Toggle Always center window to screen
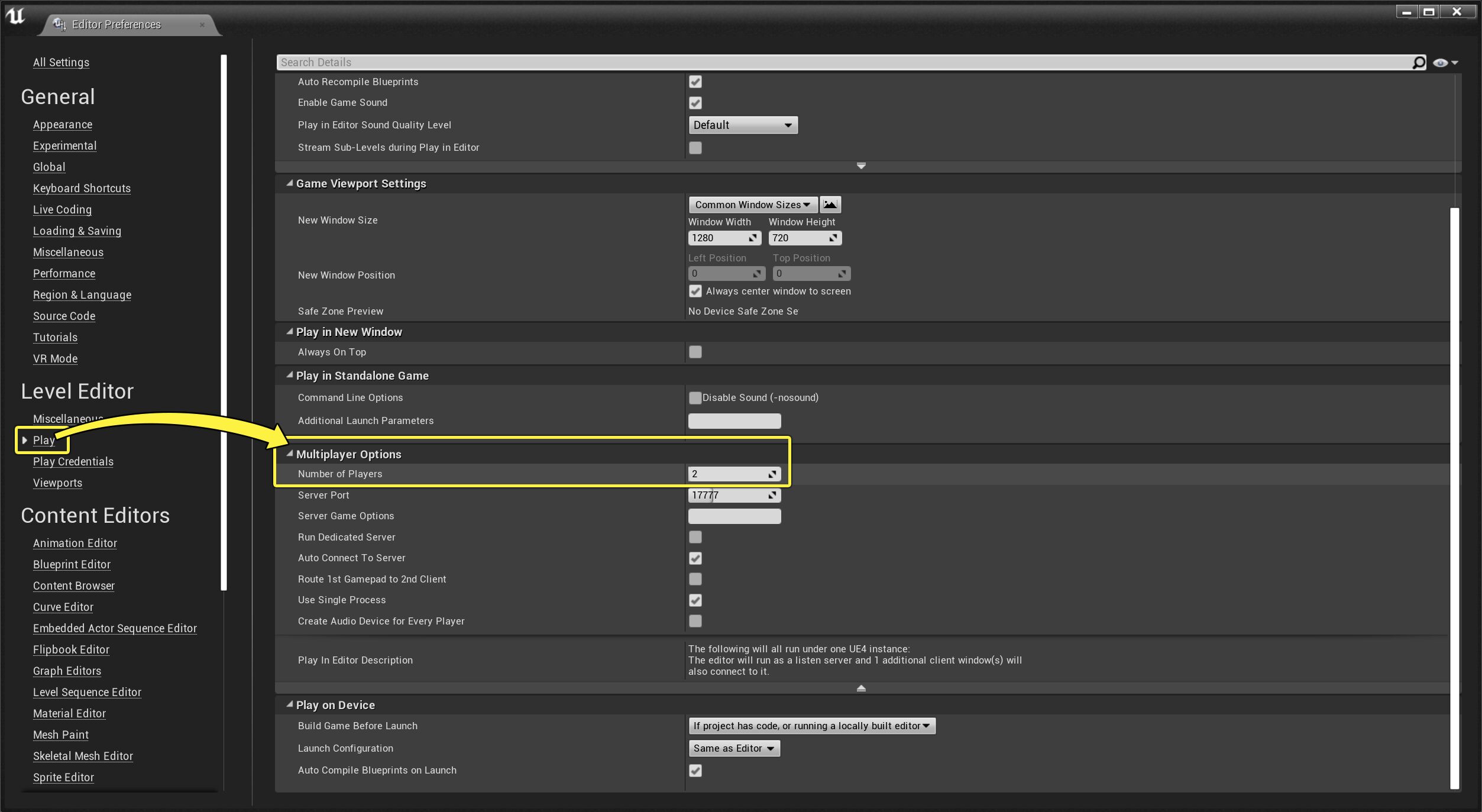 695,292
